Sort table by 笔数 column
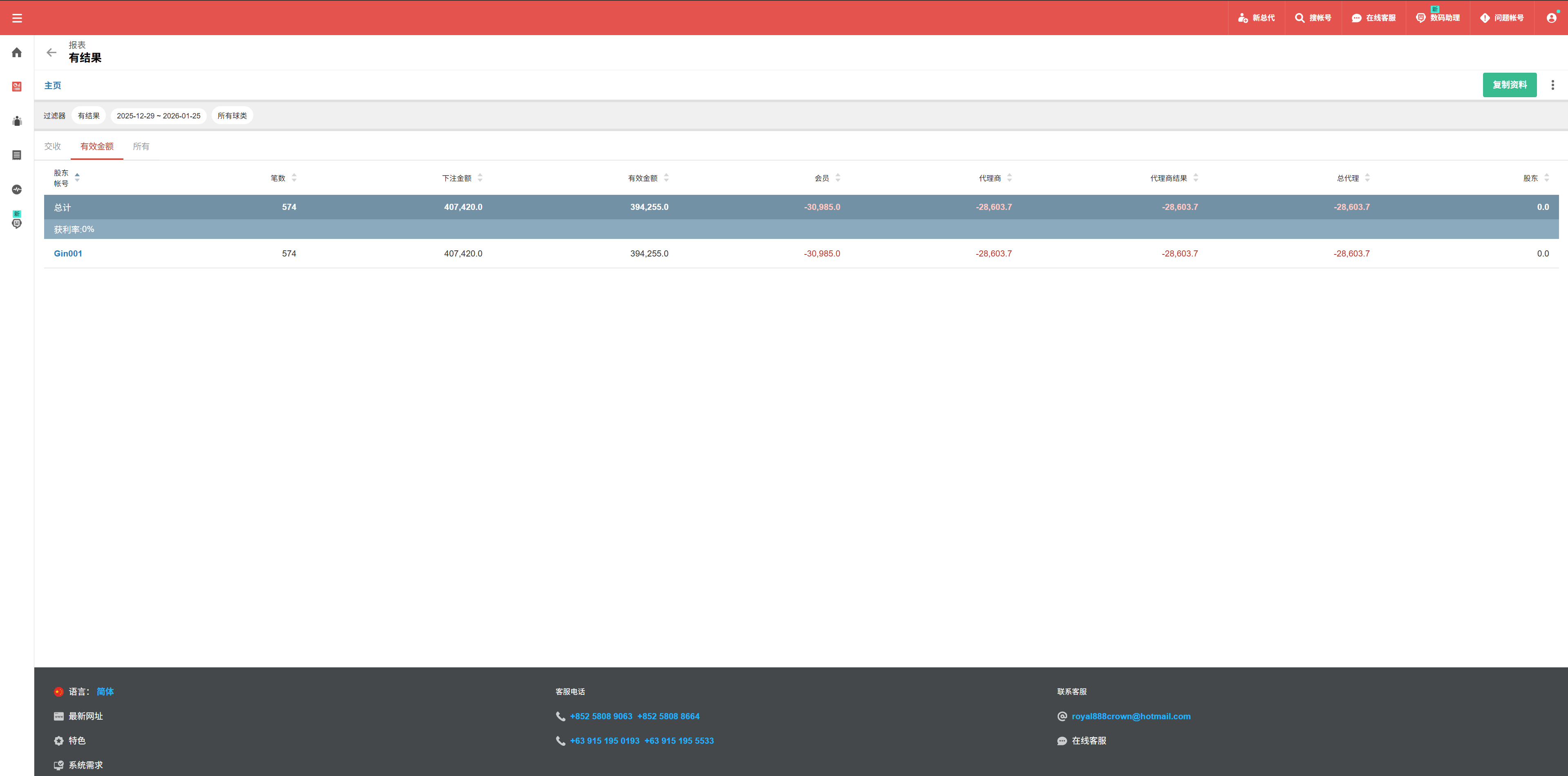The width and height of the screenshot is (1568, 776). 294,178
